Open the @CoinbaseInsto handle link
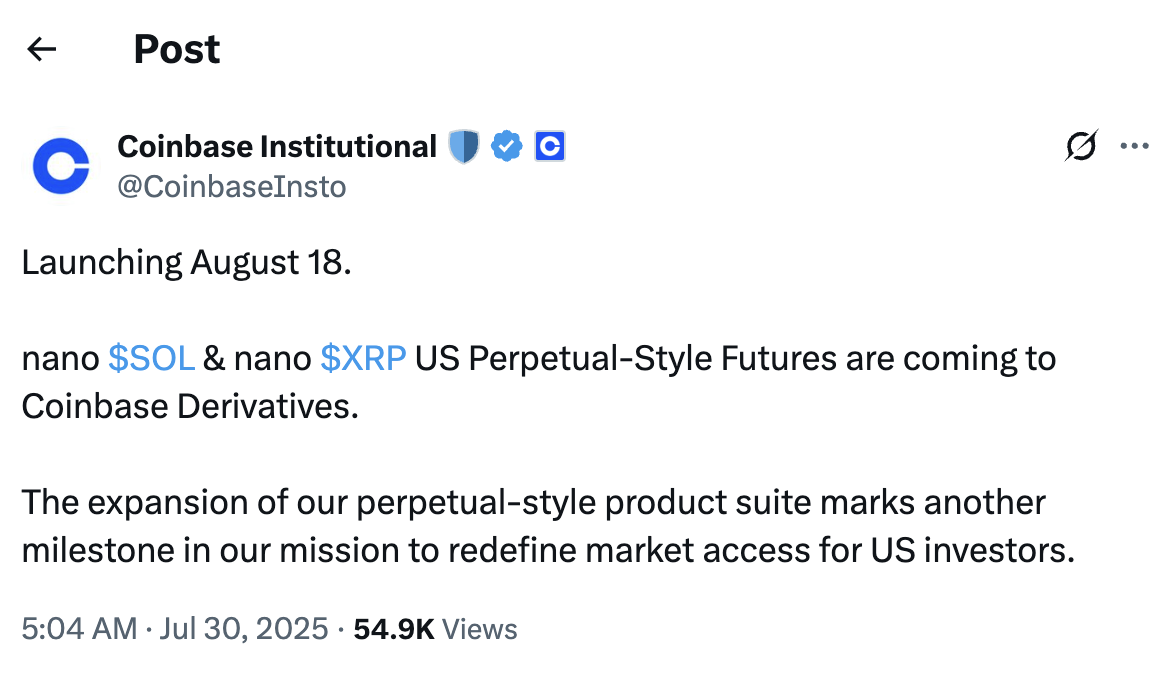This screenshot has height=682, width=1172. (x=232, y=187)
